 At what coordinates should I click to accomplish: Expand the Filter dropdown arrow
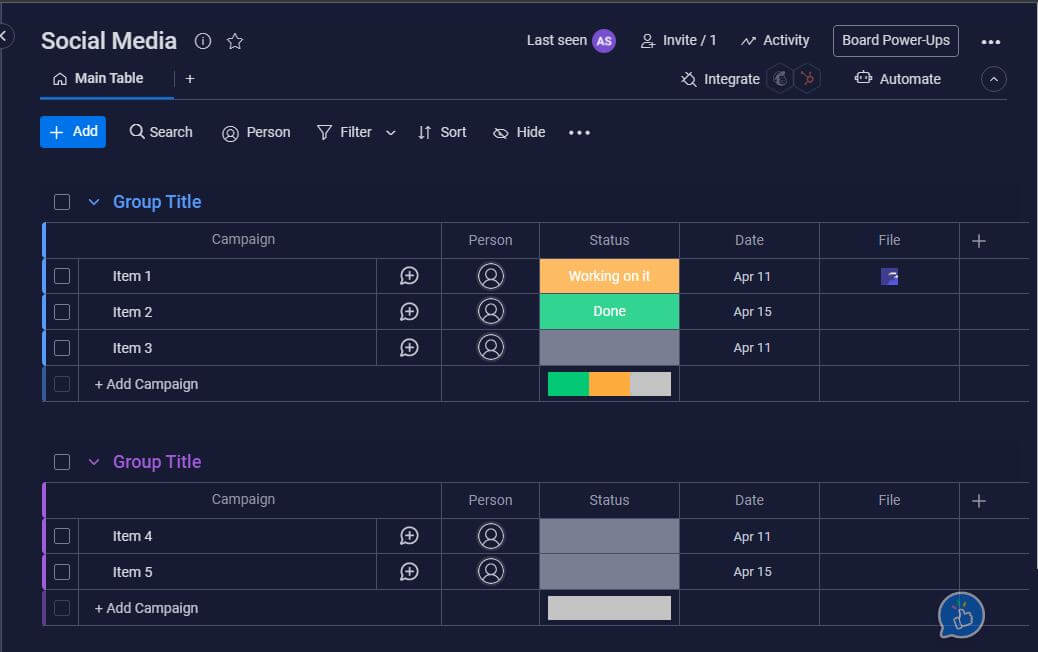(x=391, y=132)
